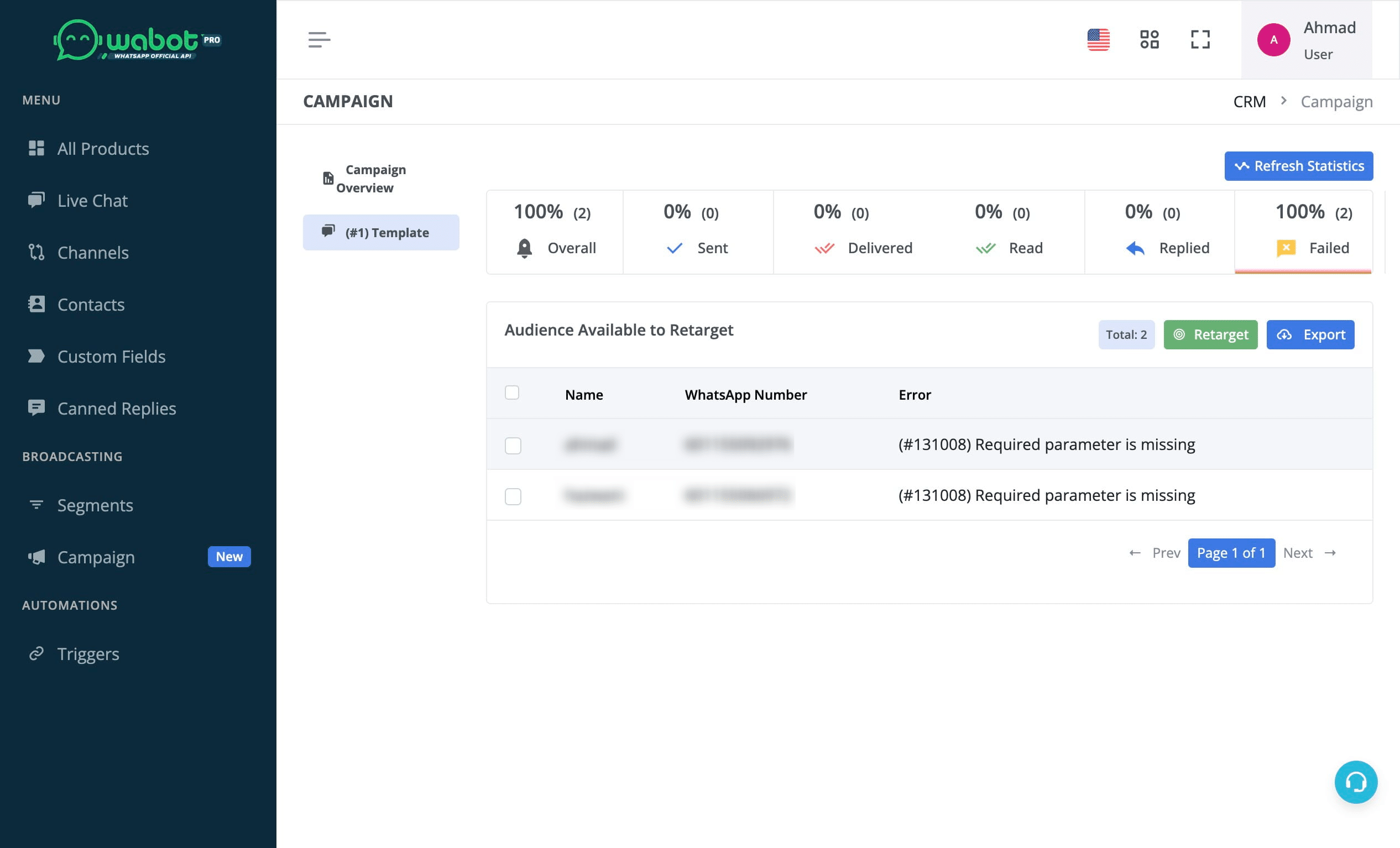Toggle the select-all header checkbox
Image resolution: width=1400 pixels, height=848 pixels.
pyautogui.click(x=512, y=393)
